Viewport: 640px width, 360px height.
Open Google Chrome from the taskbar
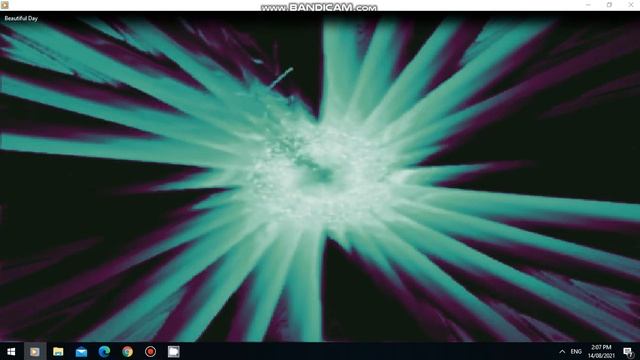[127, 351]
